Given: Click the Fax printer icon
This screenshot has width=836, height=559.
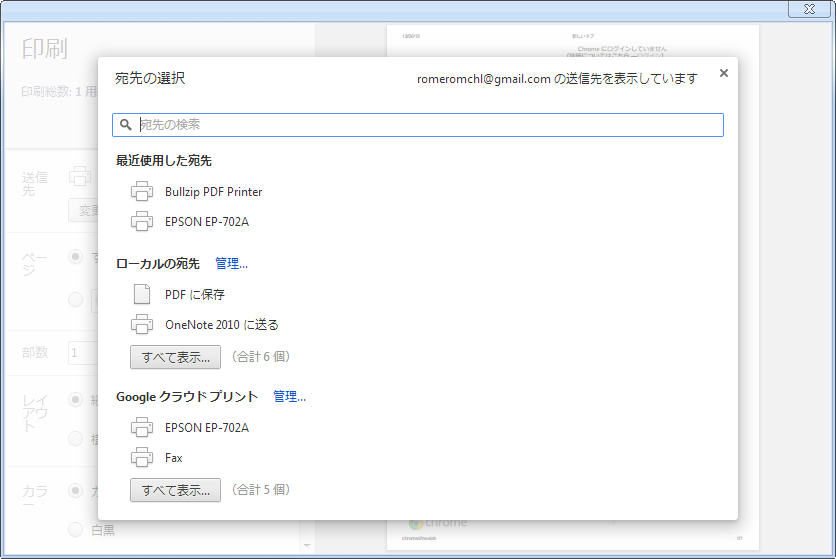Looking at the screenshot, I should click(142, 457).
